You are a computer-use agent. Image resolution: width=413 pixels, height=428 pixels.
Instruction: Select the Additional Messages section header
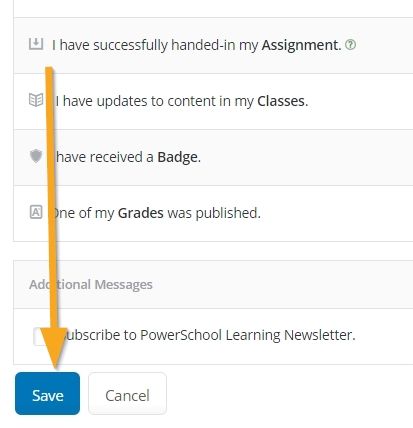coord(91,284)
